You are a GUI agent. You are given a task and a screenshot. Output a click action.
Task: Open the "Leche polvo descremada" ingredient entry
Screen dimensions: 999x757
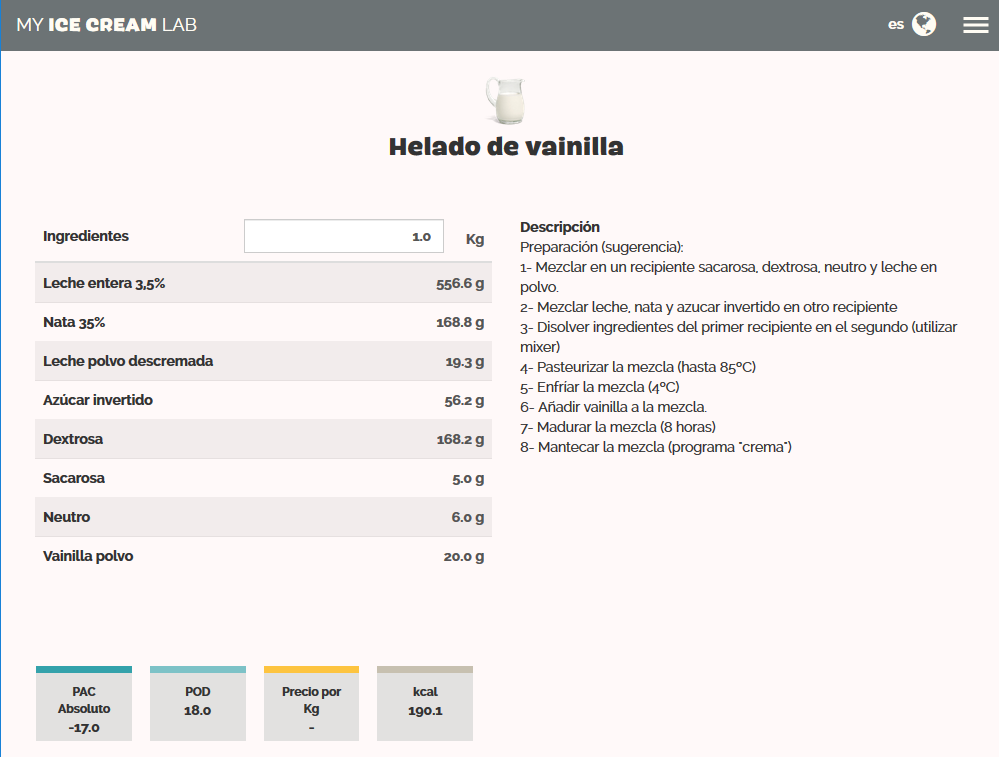[x=263, y=361]
